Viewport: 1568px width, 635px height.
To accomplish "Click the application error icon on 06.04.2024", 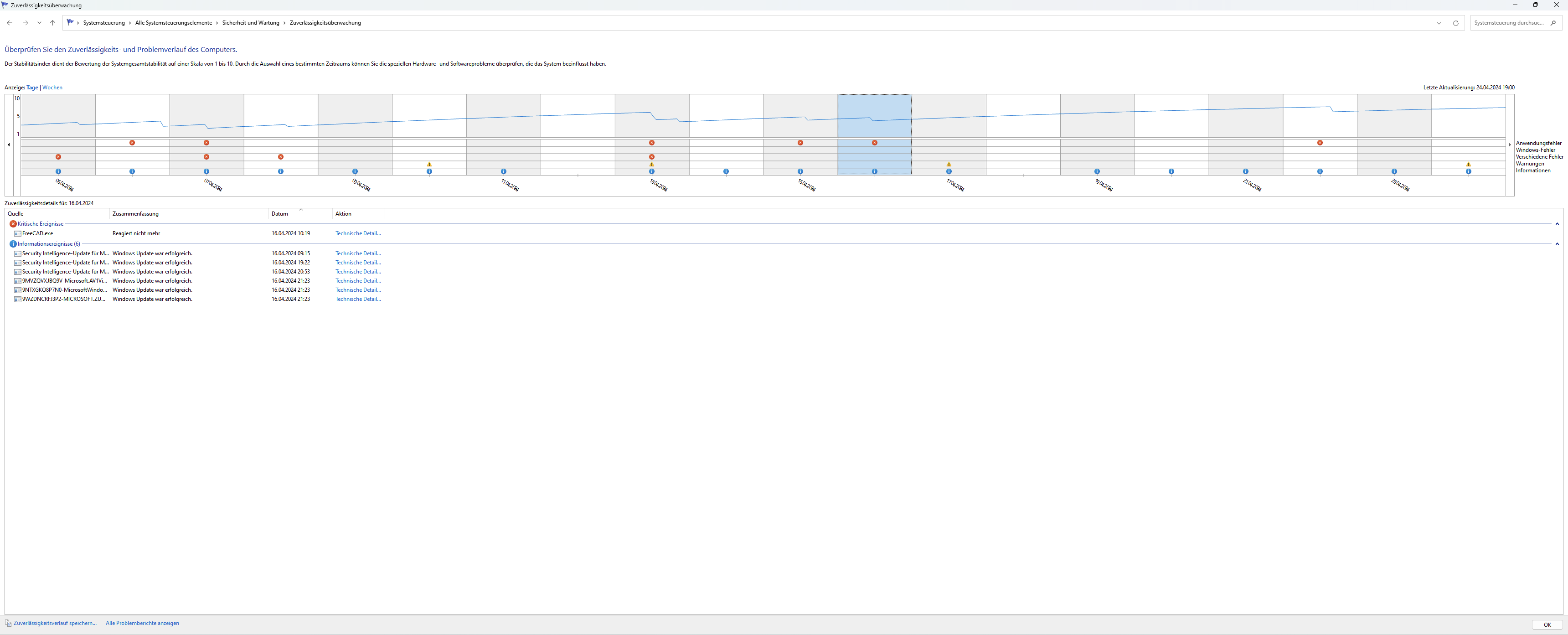I will click(132, 143).
